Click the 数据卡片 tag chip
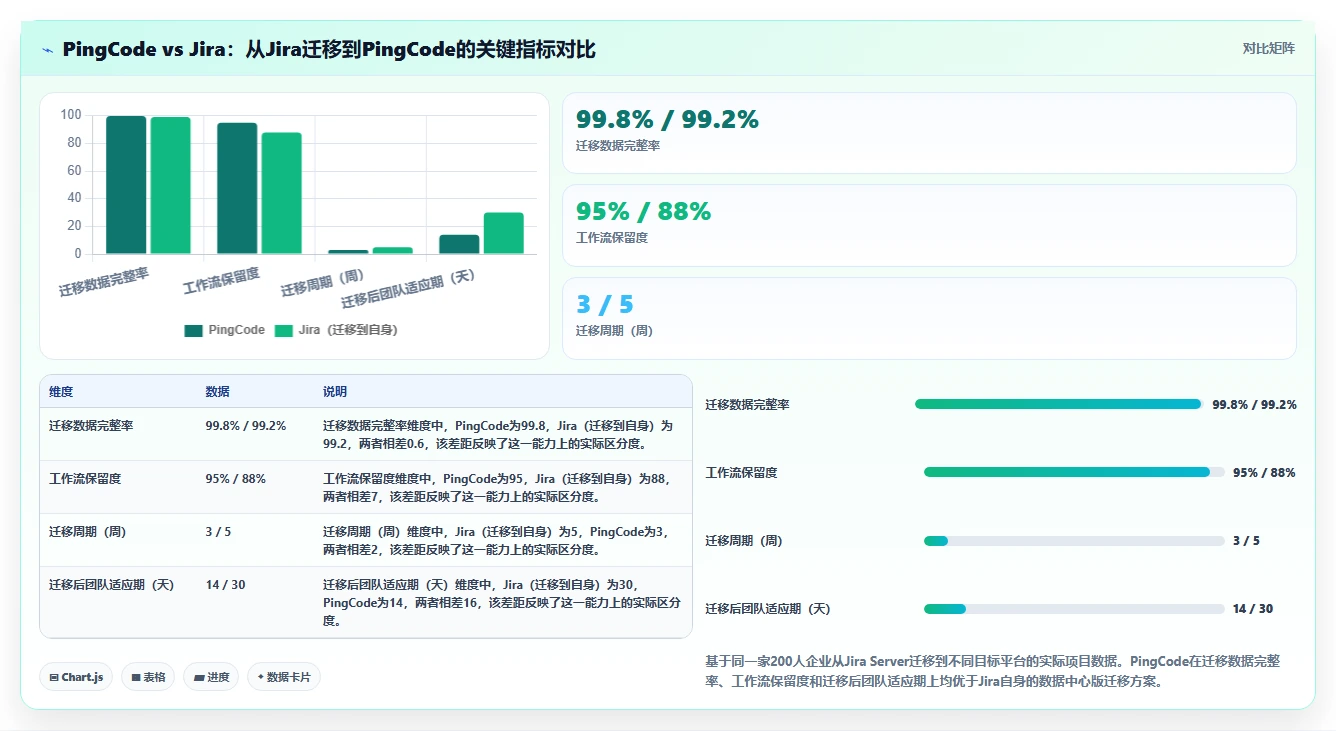The width and height of the screenshot is (1336, 731). (x=284, y=677)
